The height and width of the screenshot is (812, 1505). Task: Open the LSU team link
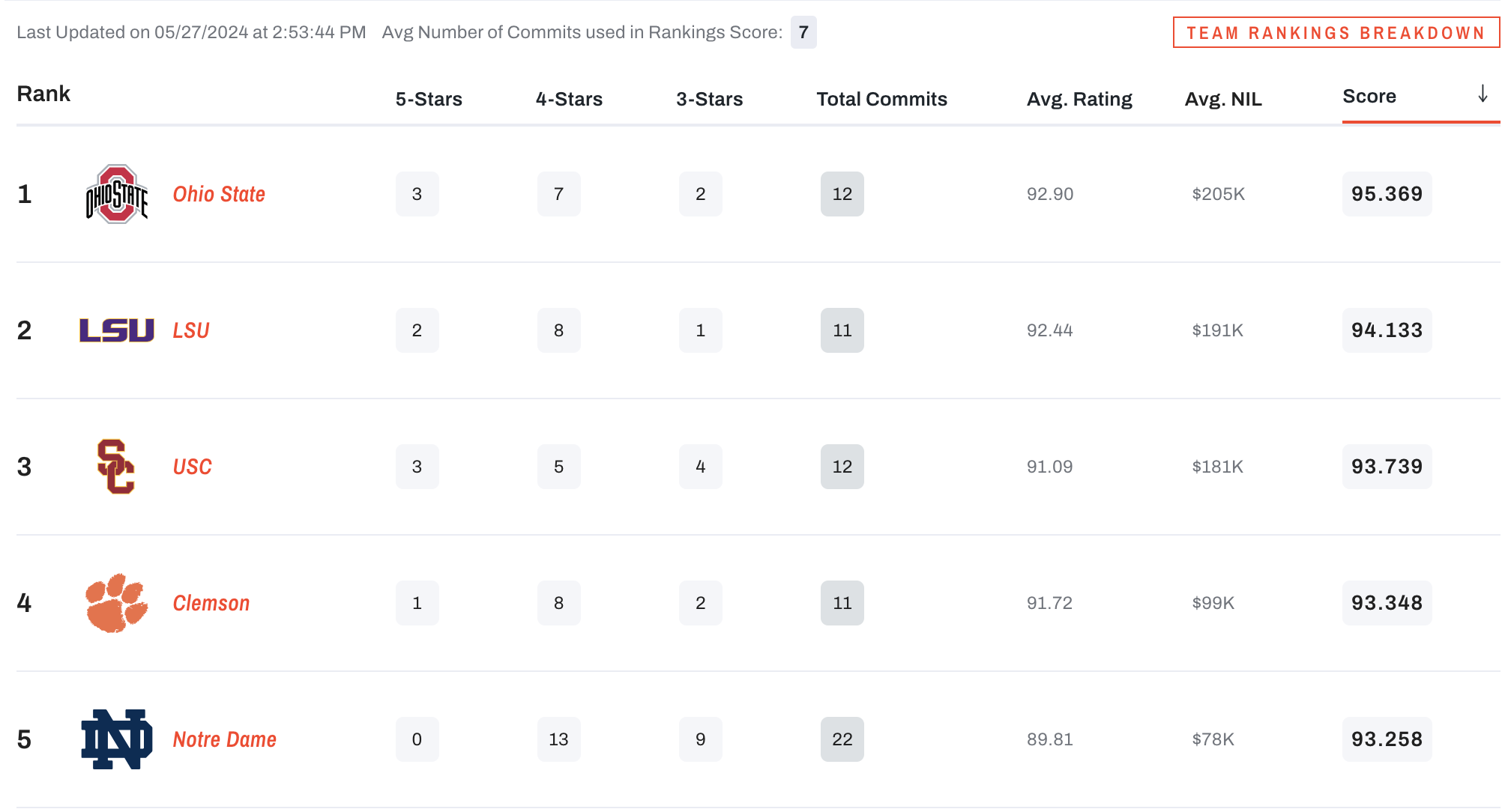coord(190,330)
